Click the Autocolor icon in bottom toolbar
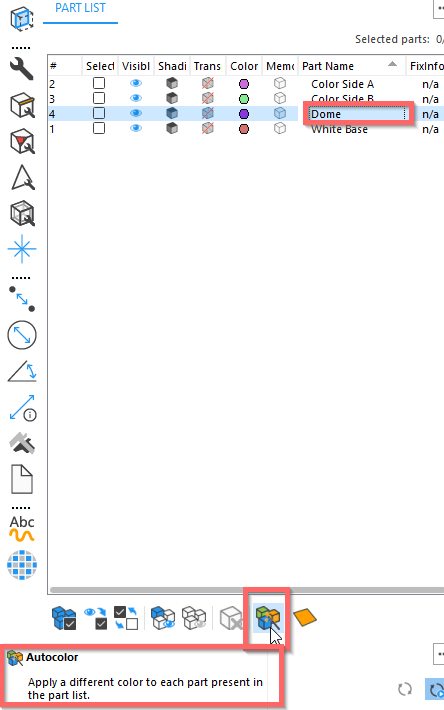The width and height of the screenshot is (444, 710). (268, 618)
